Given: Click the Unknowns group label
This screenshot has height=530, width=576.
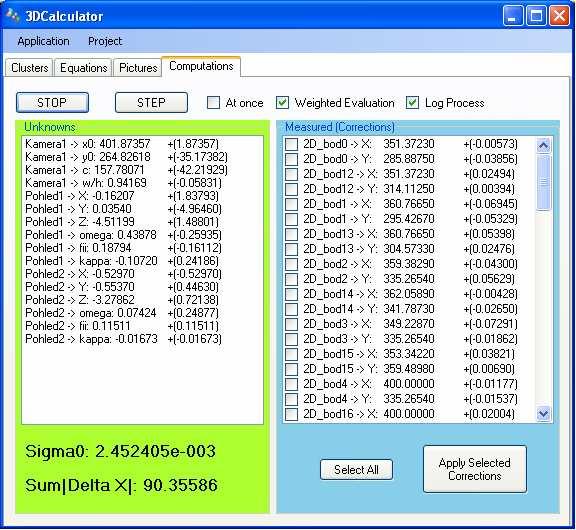Looking at the screenshot, I should [50, 127].
